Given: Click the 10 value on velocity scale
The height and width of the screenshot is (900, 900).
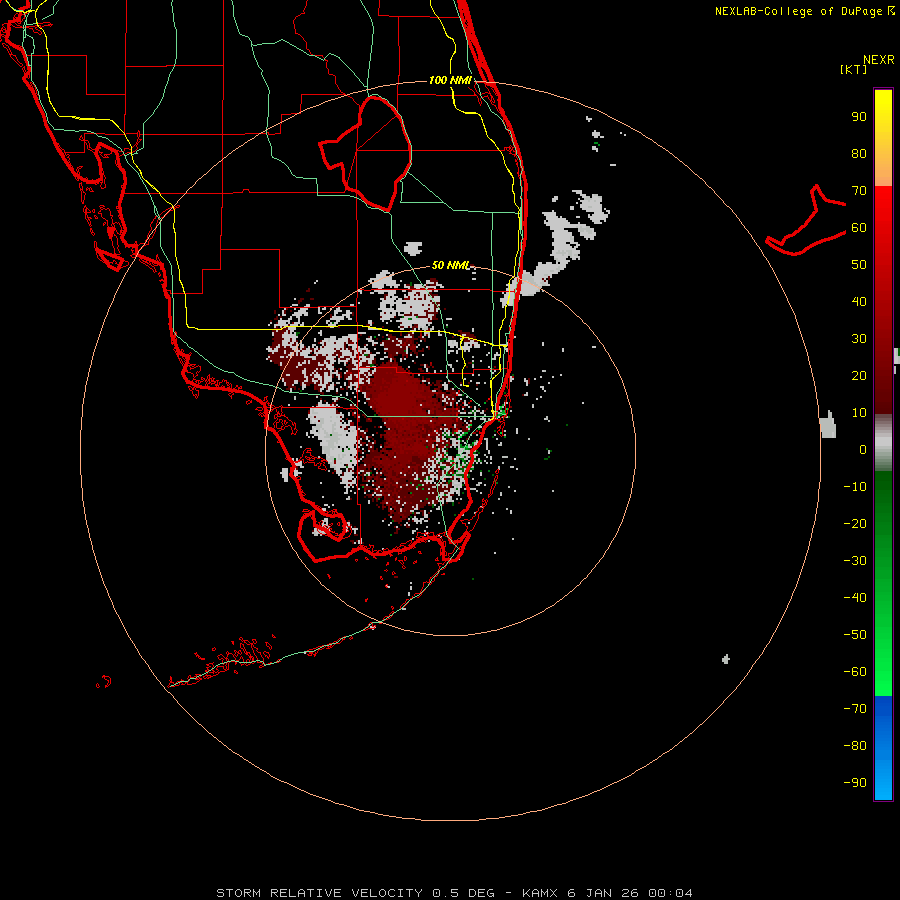Looking at the screenshot, I should point(859,413).
